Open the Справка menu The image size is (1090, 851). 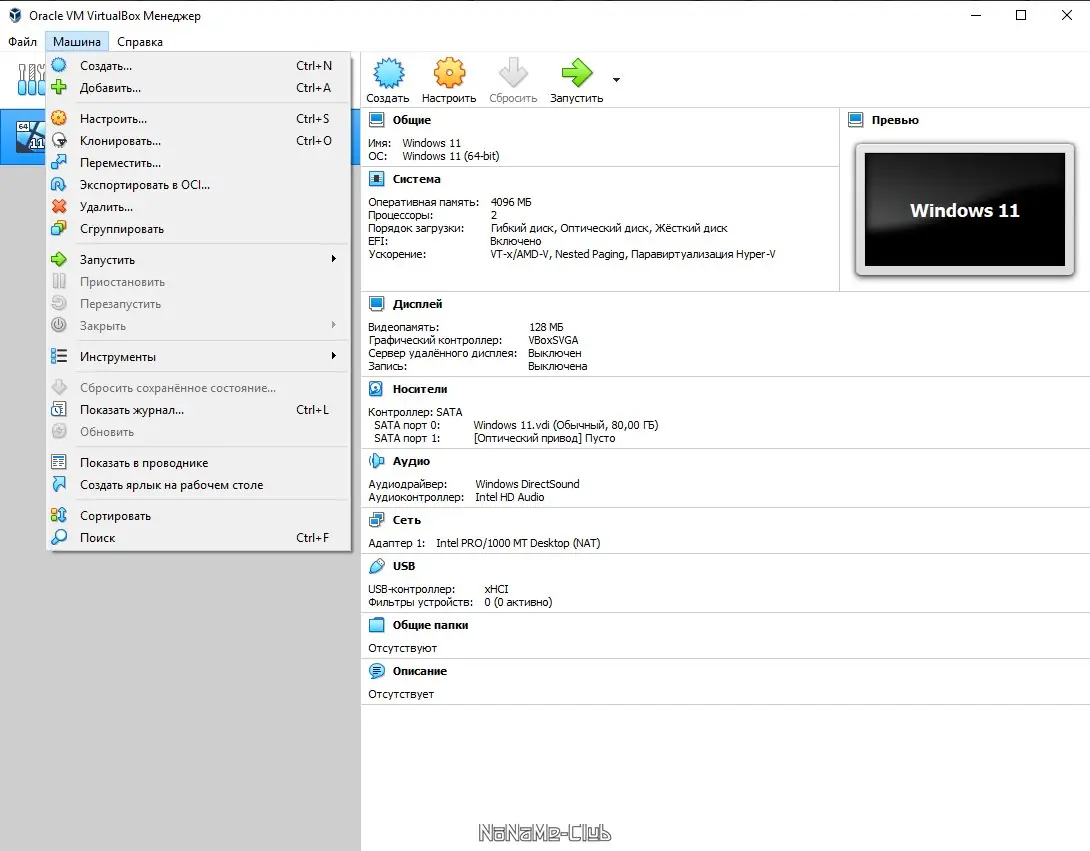140,42
